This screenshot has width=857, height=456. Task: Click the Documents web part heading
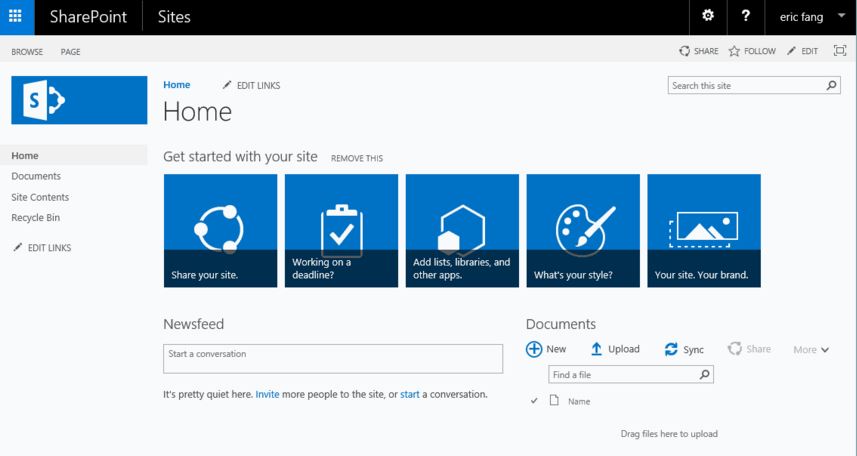pos(561,324)
